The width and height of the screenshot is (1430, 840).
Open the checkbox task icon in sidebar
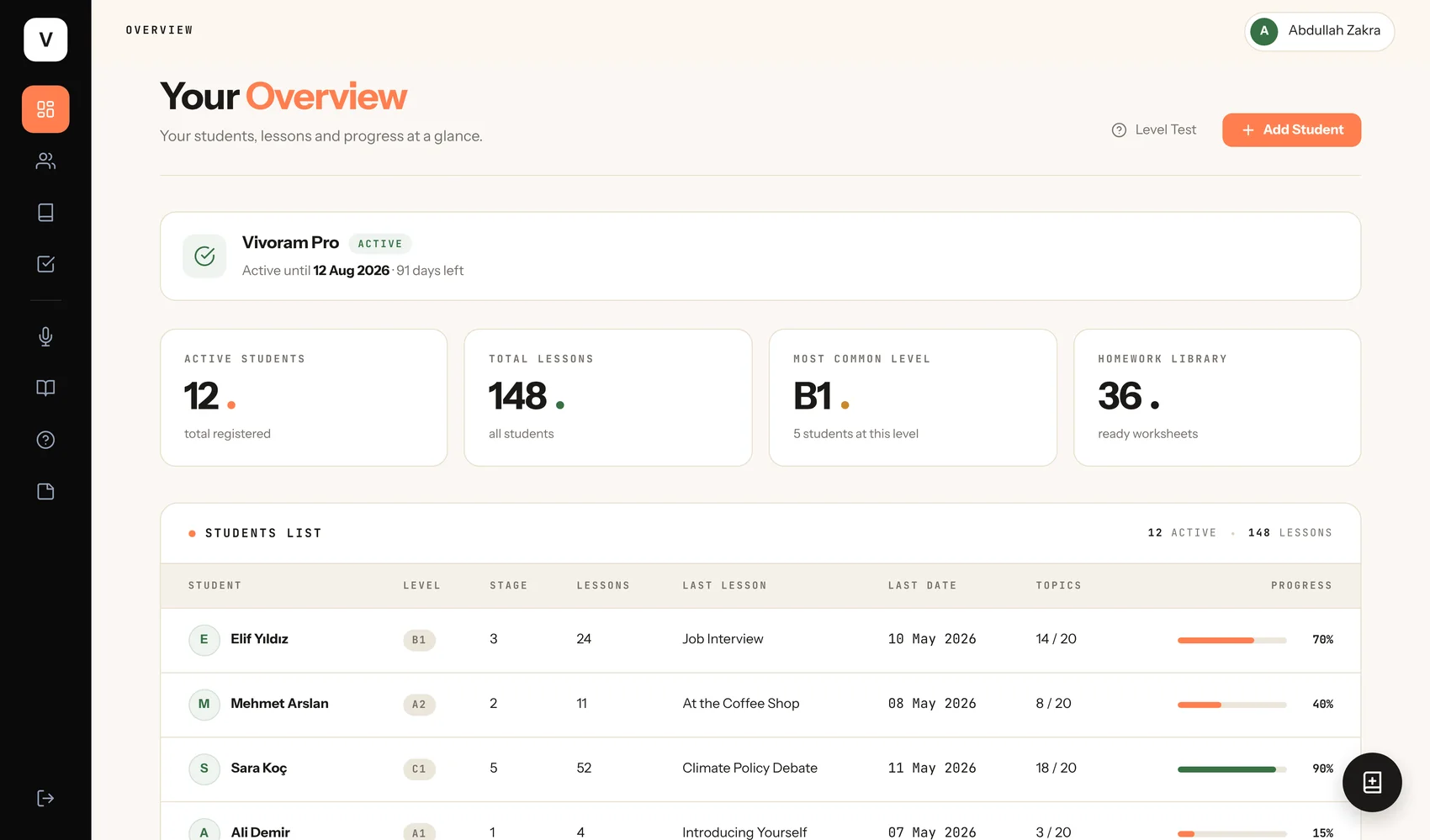[45, 264]
